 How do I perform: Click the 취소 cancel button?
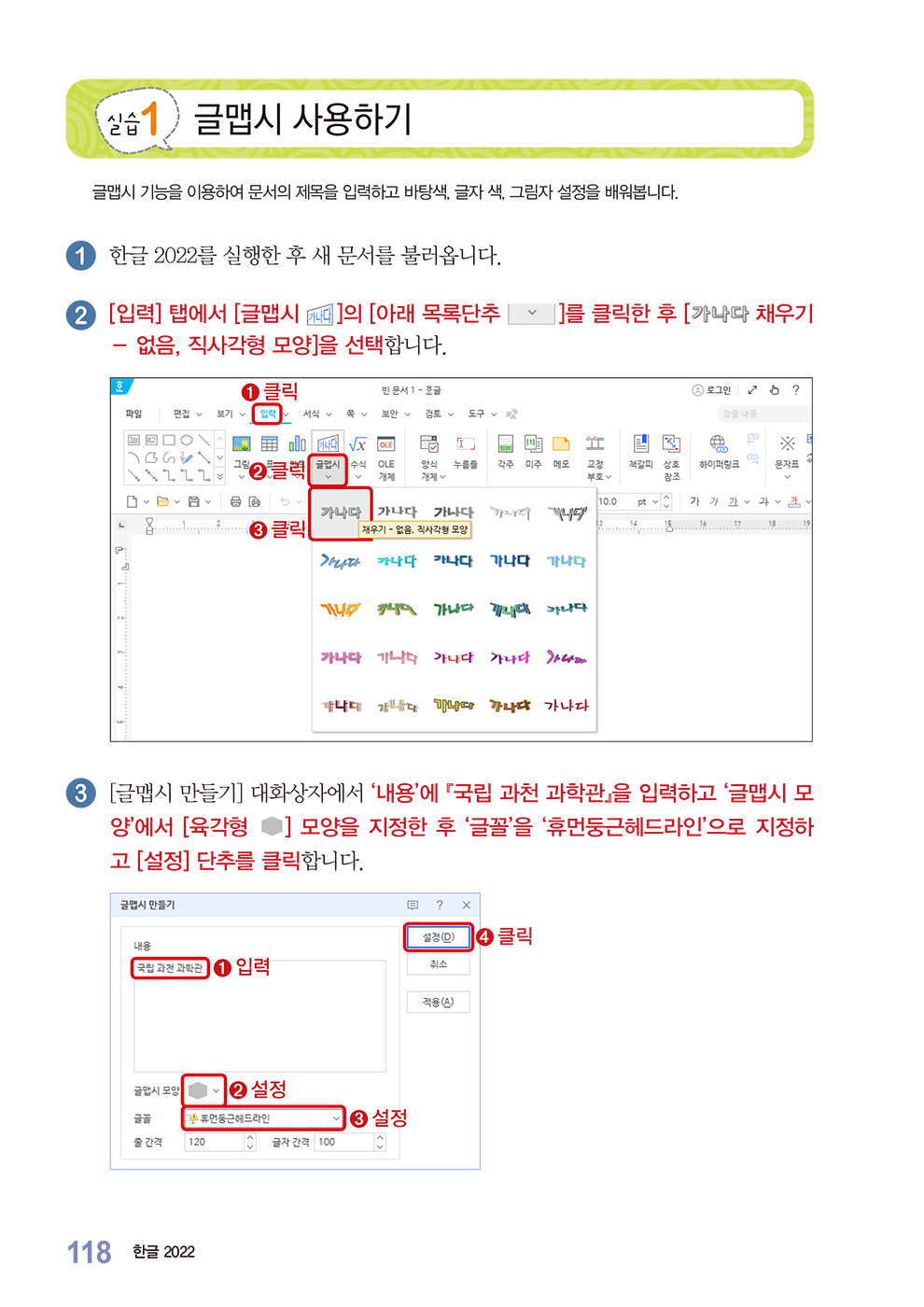click(x=439, y=964)
